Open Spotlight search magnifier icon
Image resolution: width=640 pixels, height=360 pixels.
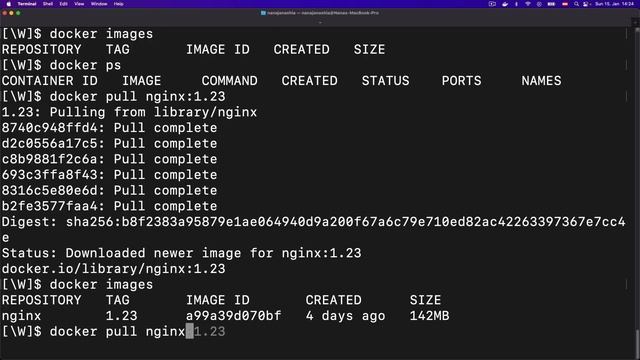[x=576, y=4]
